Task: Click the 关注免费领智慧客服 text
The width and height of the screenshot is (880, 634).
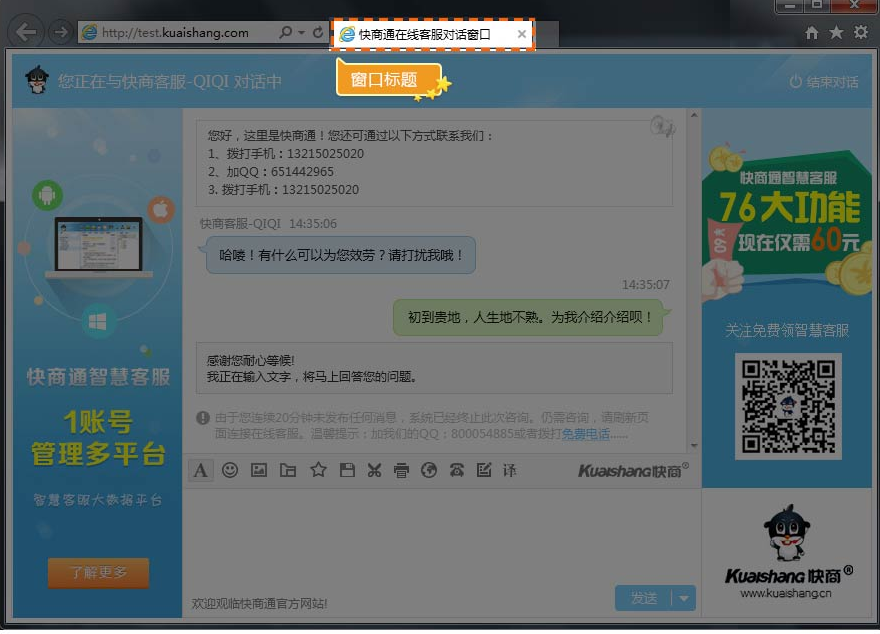Action: pos(787,330)
